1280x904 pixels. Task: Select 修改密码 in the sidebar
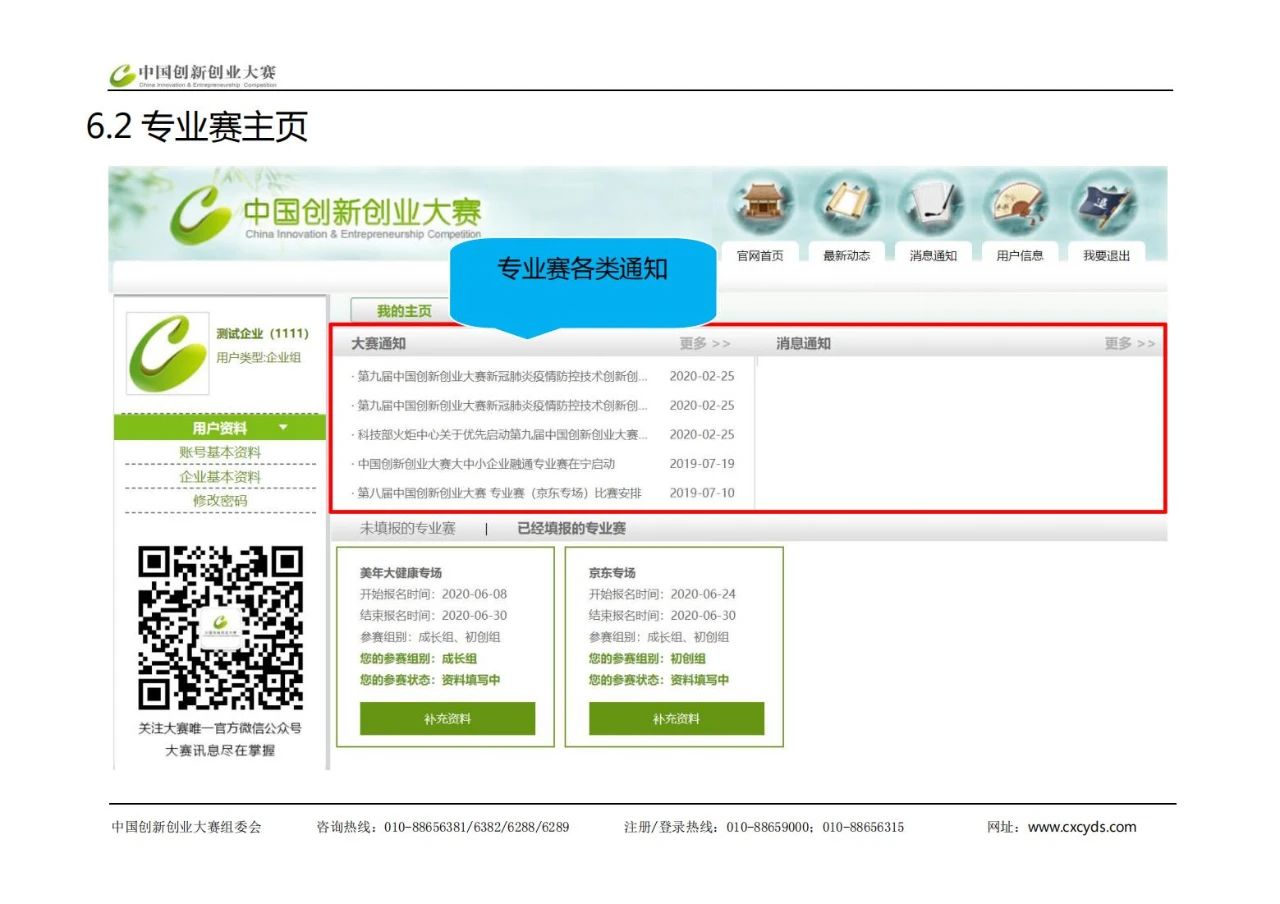tap(220, 501)
